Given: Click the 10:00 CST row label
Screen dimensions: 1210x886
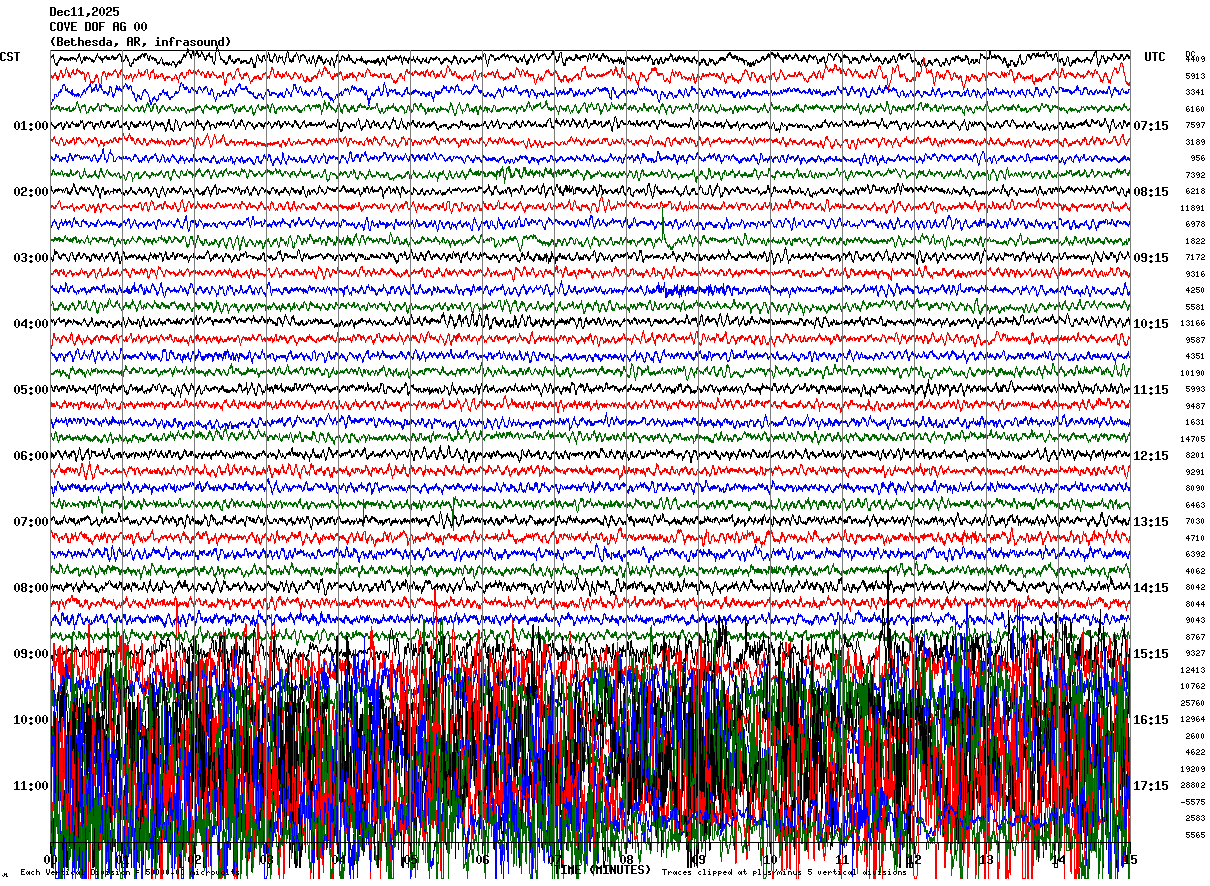Looking at the screenshot, I should (x=30, y=720).
